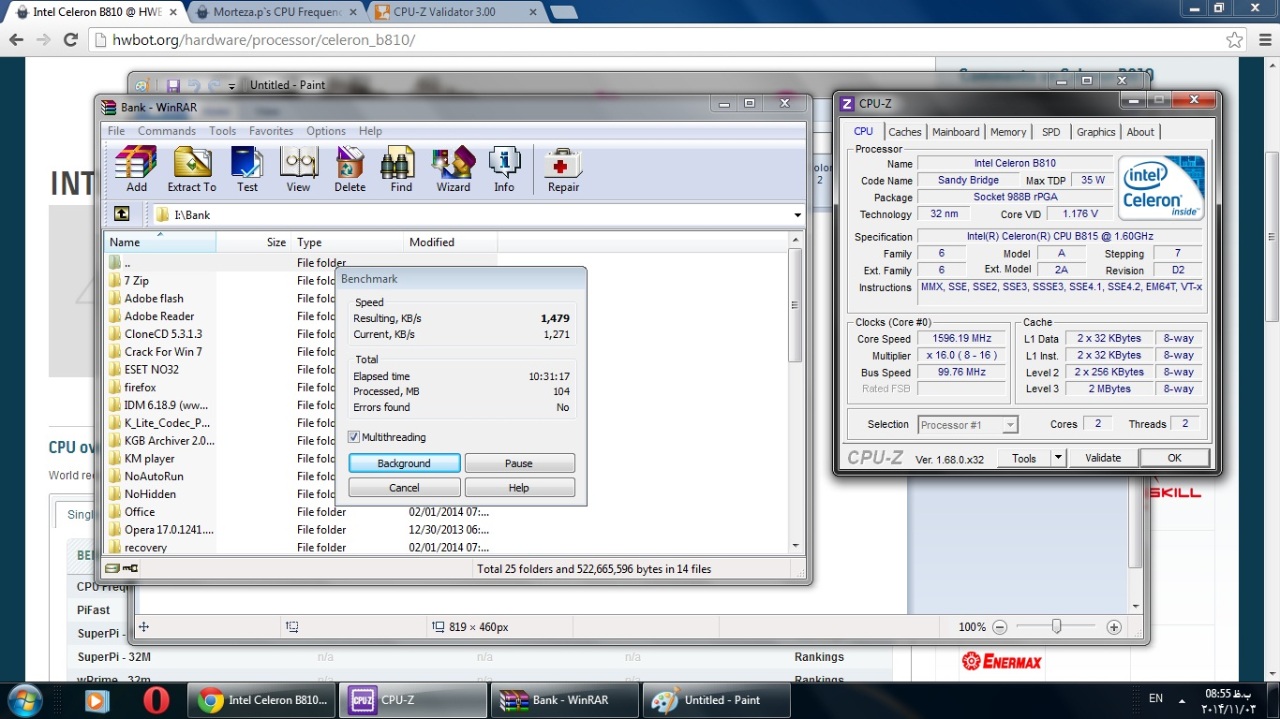The image size is (1280, 719).
Task: Select the ESET NO32 folder
Action: tap(151, 369)
